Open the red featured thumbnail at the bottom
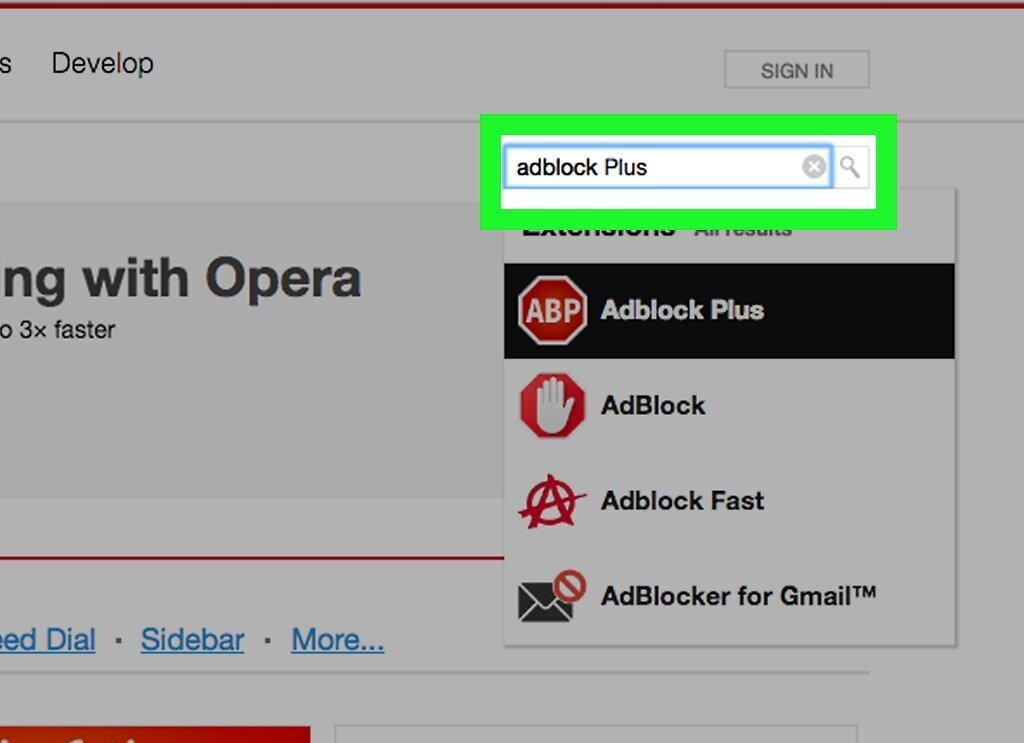Image resolution: width=1024 pixels, height=743 pixels. pyautogui.click(x=155, y=735)
